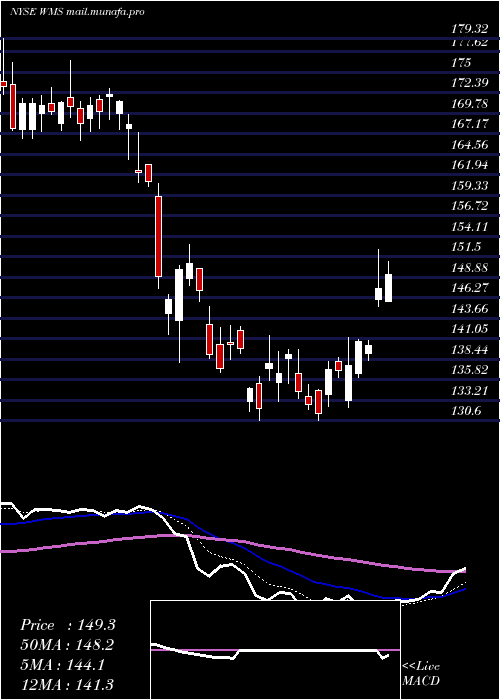Click the 141.05 price axis label

(469, 329)
